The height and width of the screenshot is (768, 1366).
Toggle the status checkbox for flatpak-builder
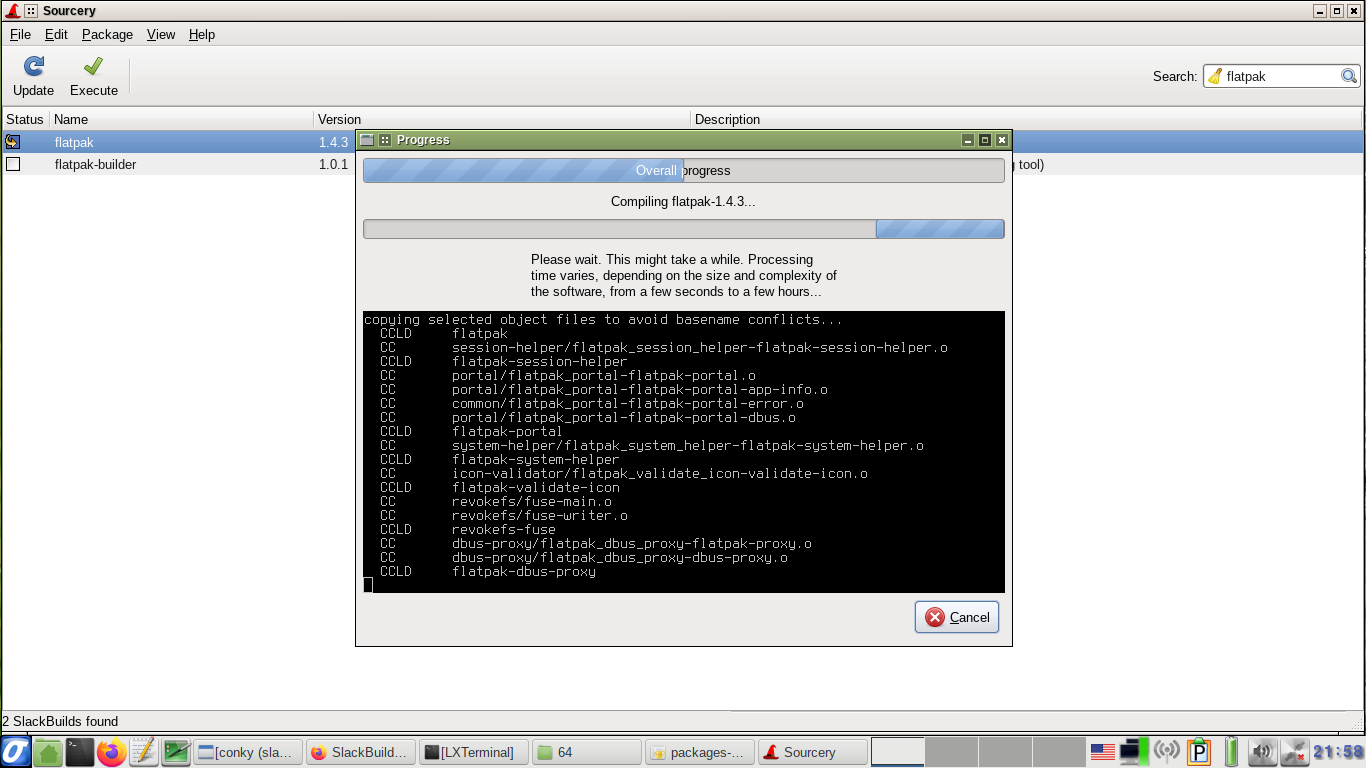(x=13, y=164)
